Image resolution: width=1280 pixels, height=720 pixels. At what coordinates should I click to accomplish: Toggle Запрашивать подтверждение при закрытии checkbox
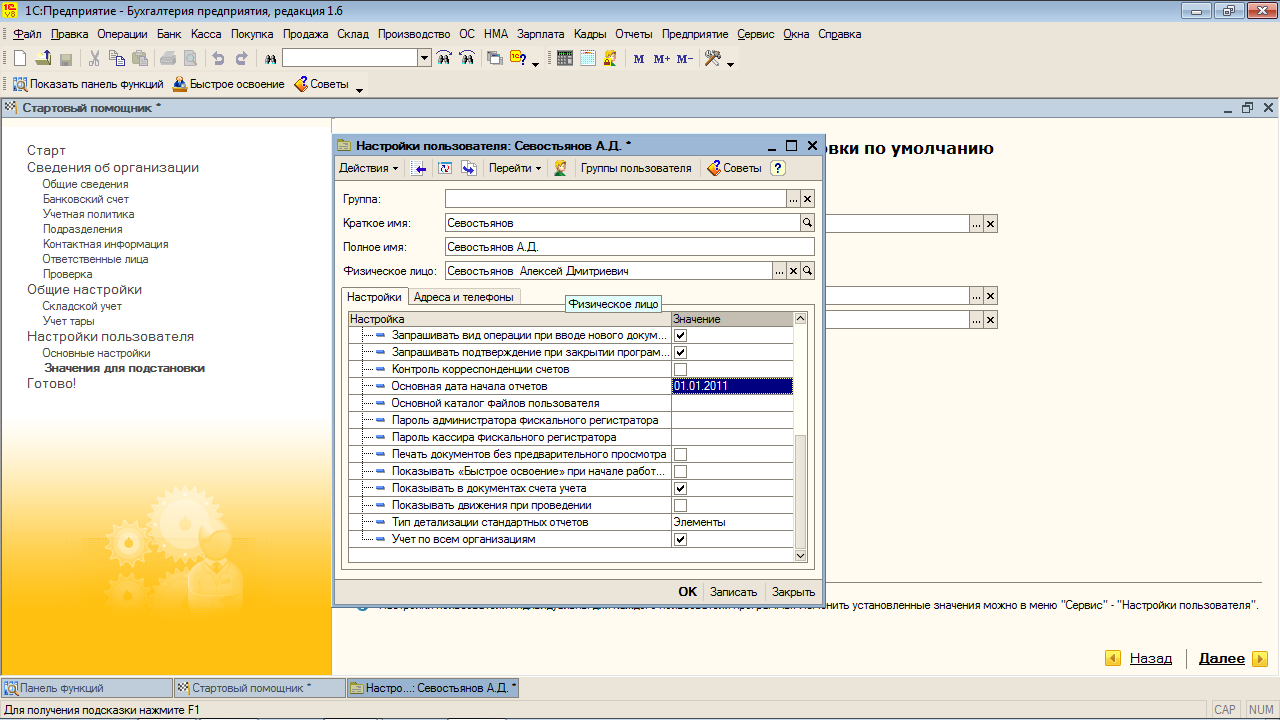tap(681, 352)
